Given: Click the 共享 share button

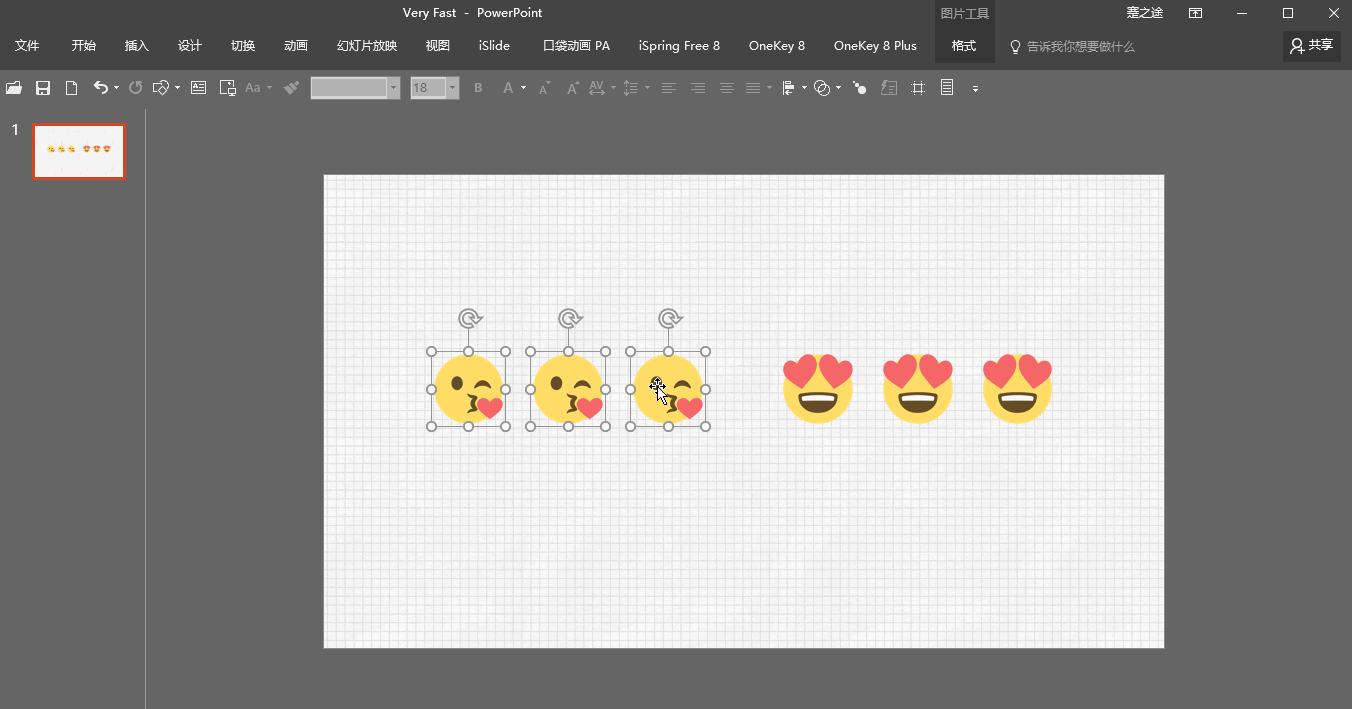Looking at the screenshot, I should [1311, 46].
